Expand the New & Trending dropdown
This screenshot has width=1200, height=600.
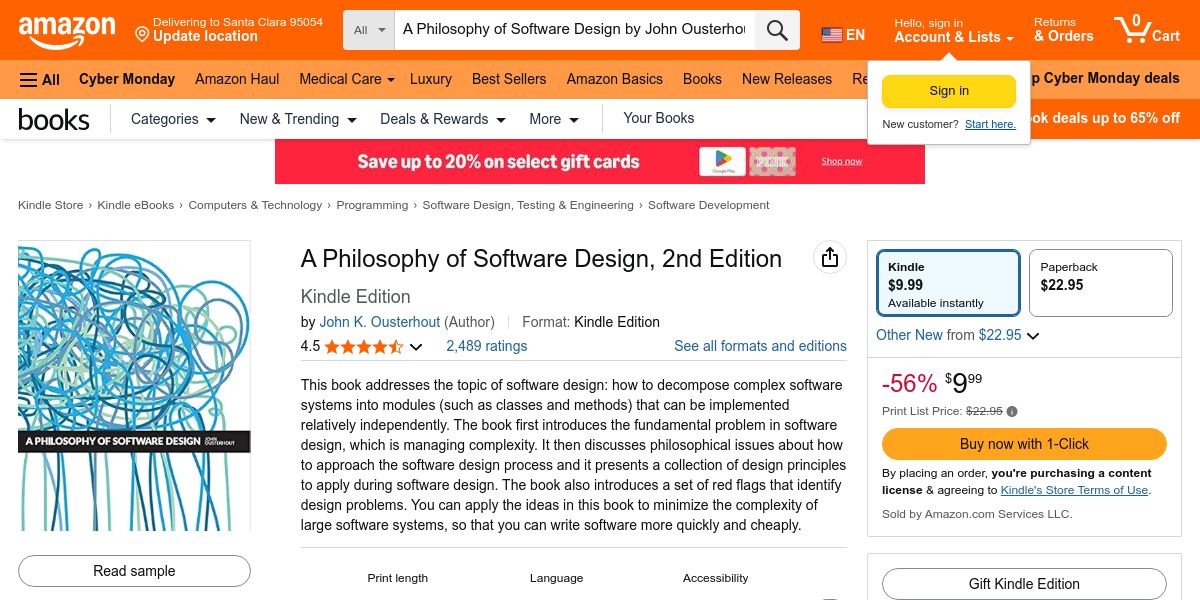tap(298, 119)
